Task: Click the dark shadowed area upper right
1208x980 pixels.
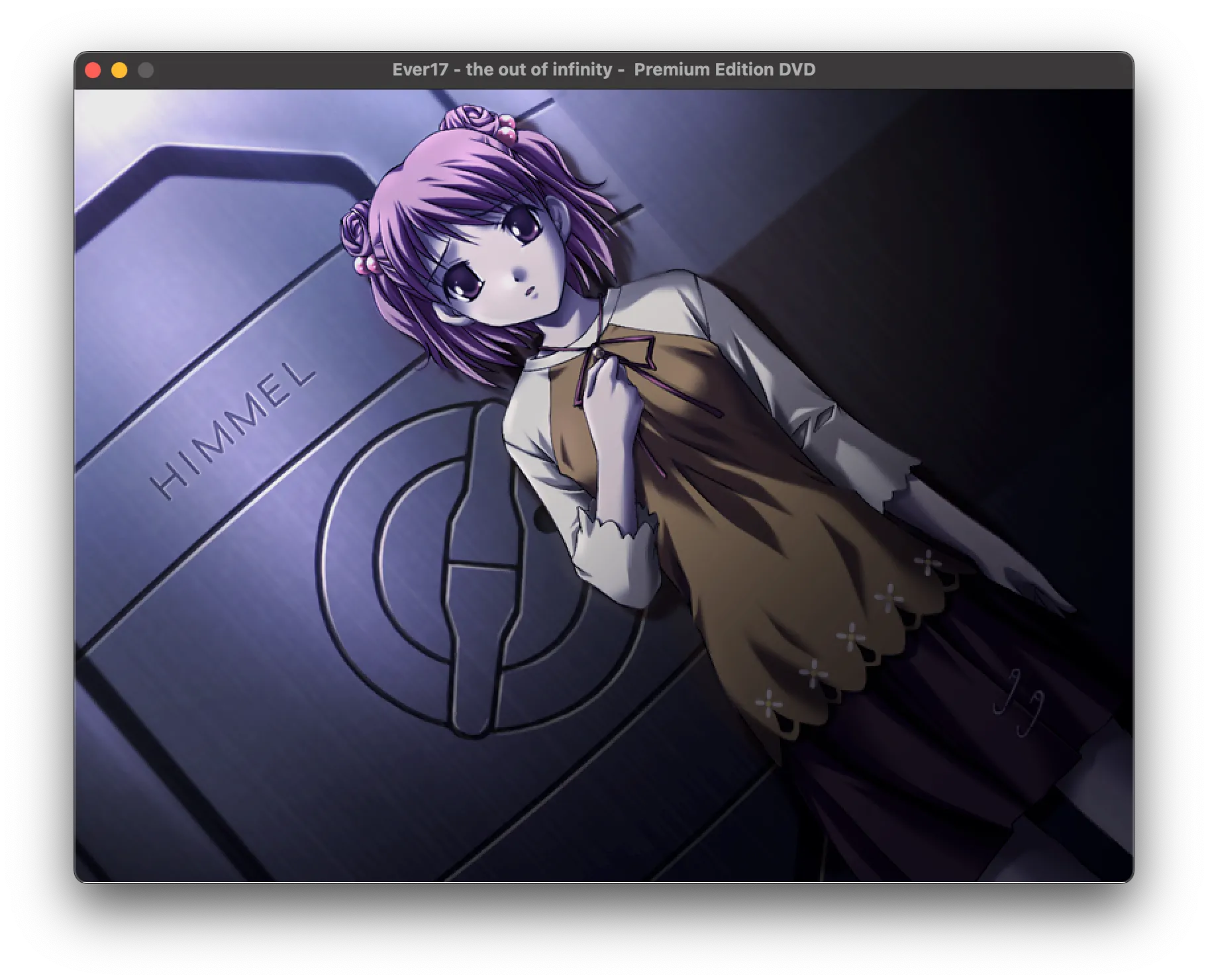Action: pyautogui.click(x=993, y=199)
